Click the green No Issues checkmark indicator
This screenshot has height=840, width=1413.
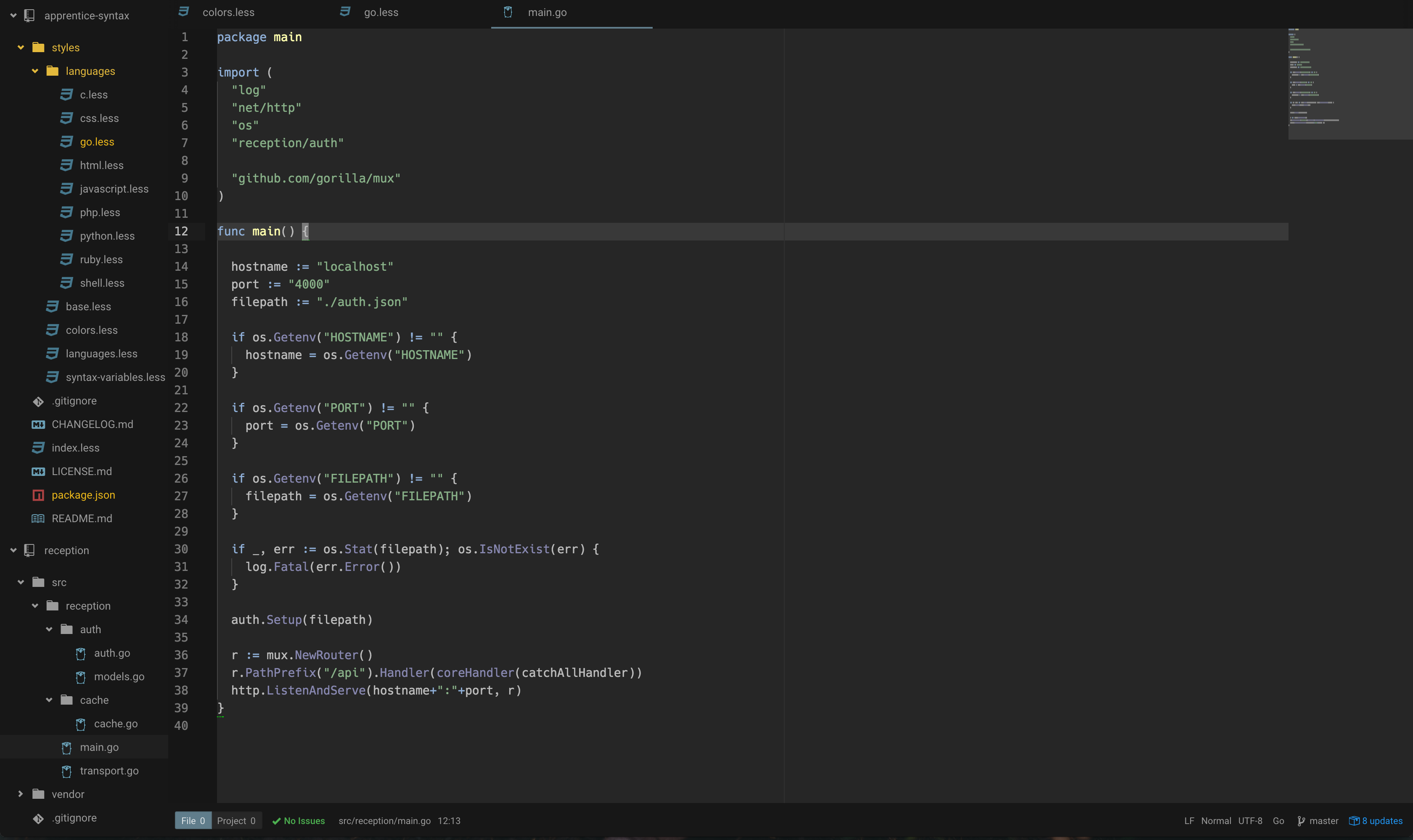click(x=276, y=821)
